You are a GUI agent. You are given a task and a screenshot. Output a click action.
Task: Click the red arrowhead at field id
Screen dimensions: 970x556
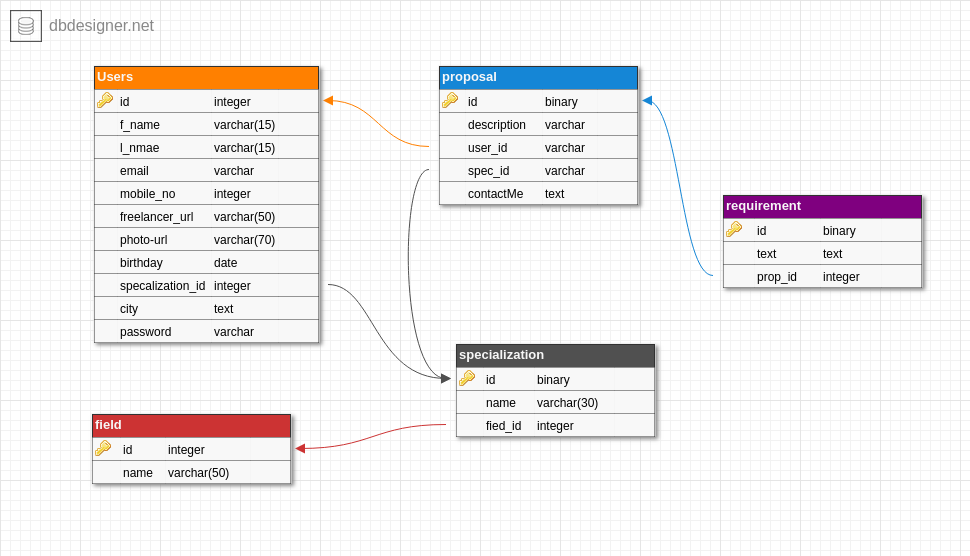[300, 448]
